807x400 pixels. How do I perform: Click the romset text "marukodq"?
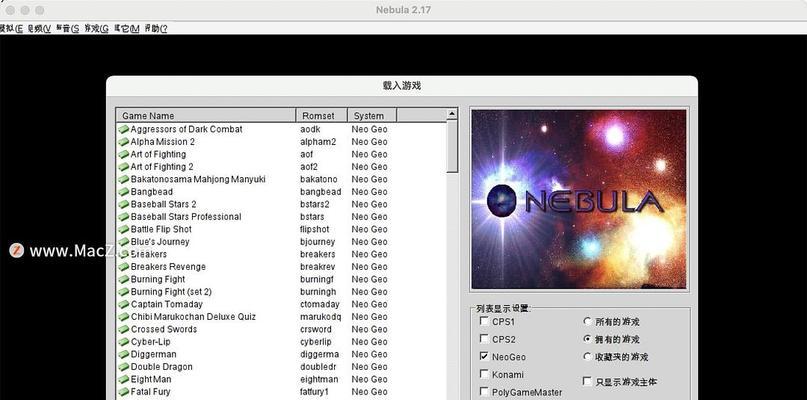pyautogui.click(x=321, y=317)
